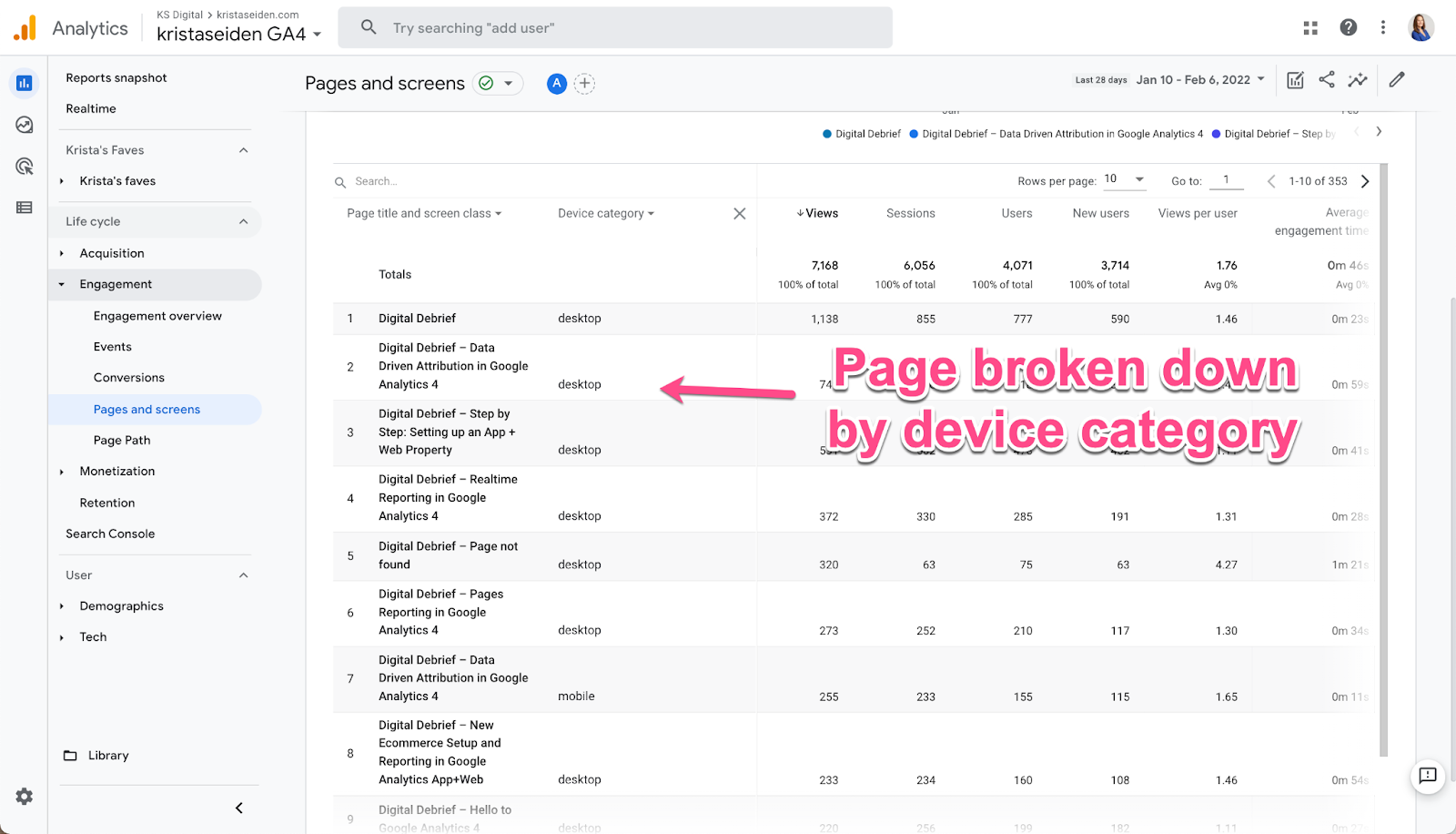
Task: Open the Explore icon in left rail
Action: [x=25, y=125]
